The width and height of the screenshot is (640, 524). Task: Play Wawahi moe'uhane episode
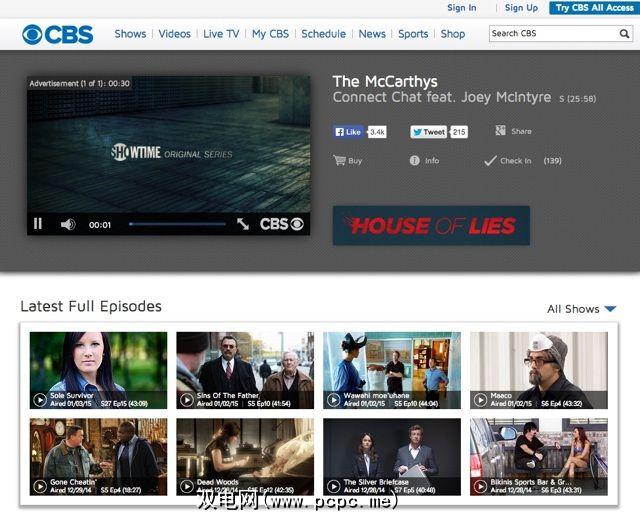point(333,400)
